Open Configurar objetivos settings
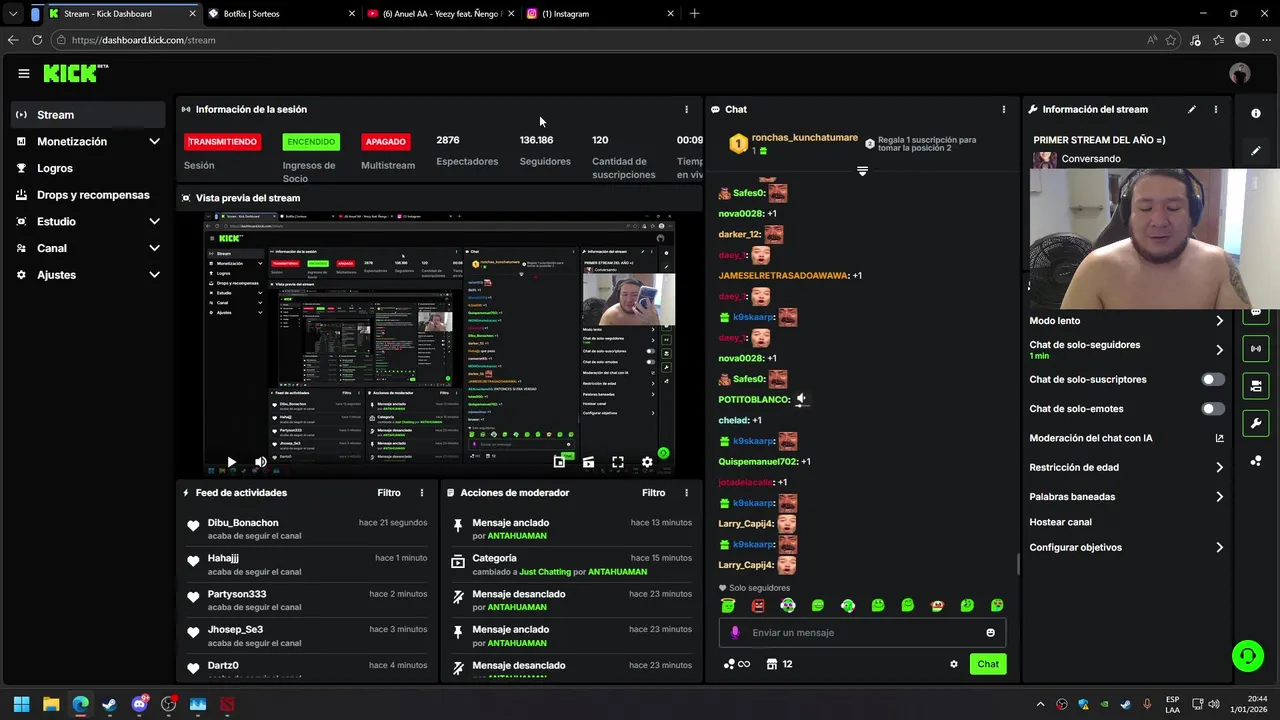1280x720 pixels. (x=1126, y=547)
